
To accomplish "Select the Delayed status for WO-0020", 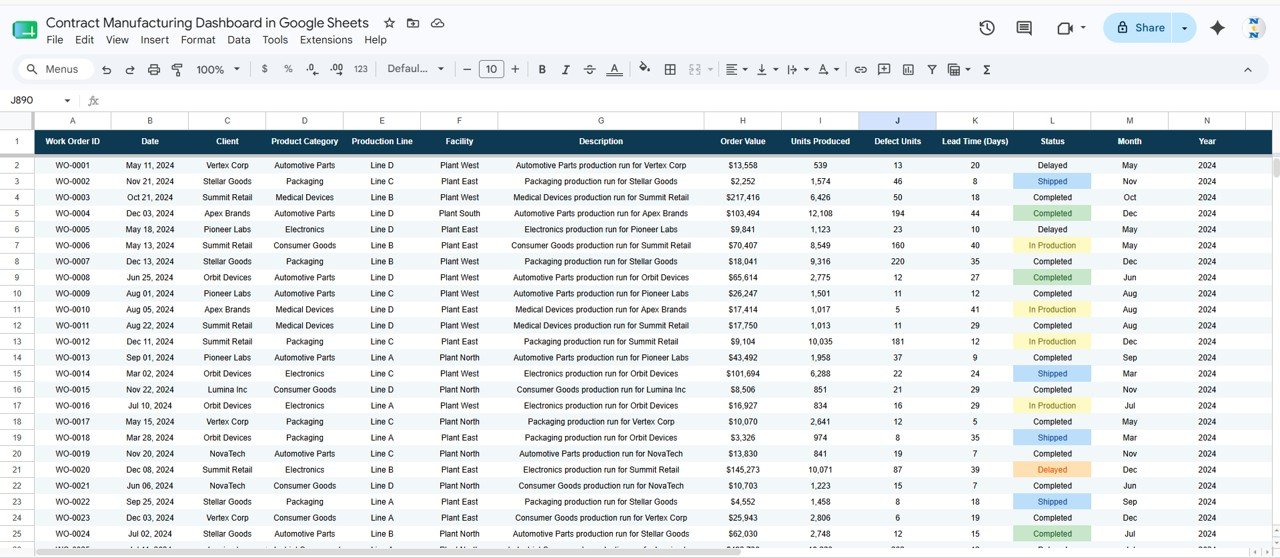I will [x=1052, y=470].
